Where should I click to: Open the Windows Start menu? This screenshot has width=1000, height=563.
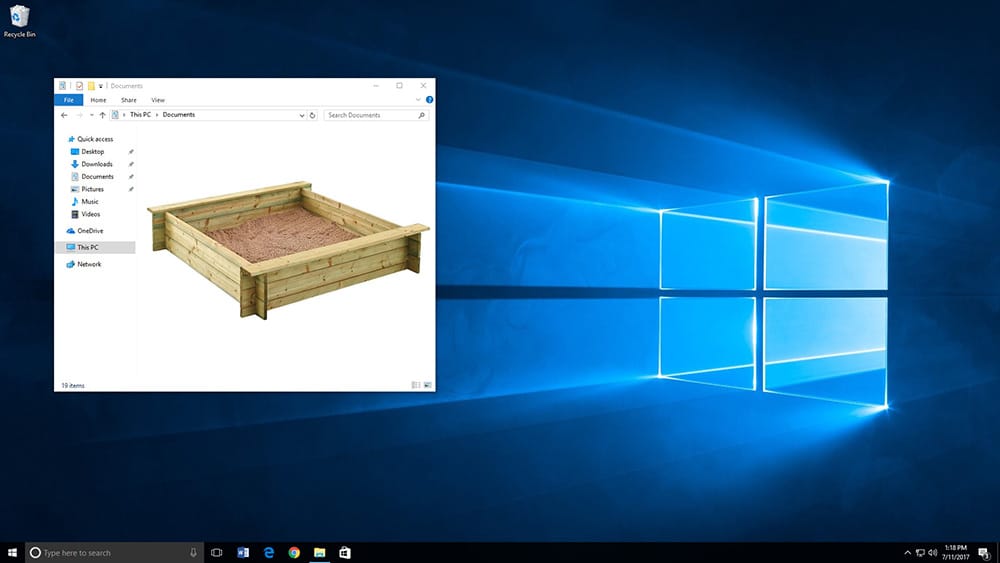pos(12,553)
